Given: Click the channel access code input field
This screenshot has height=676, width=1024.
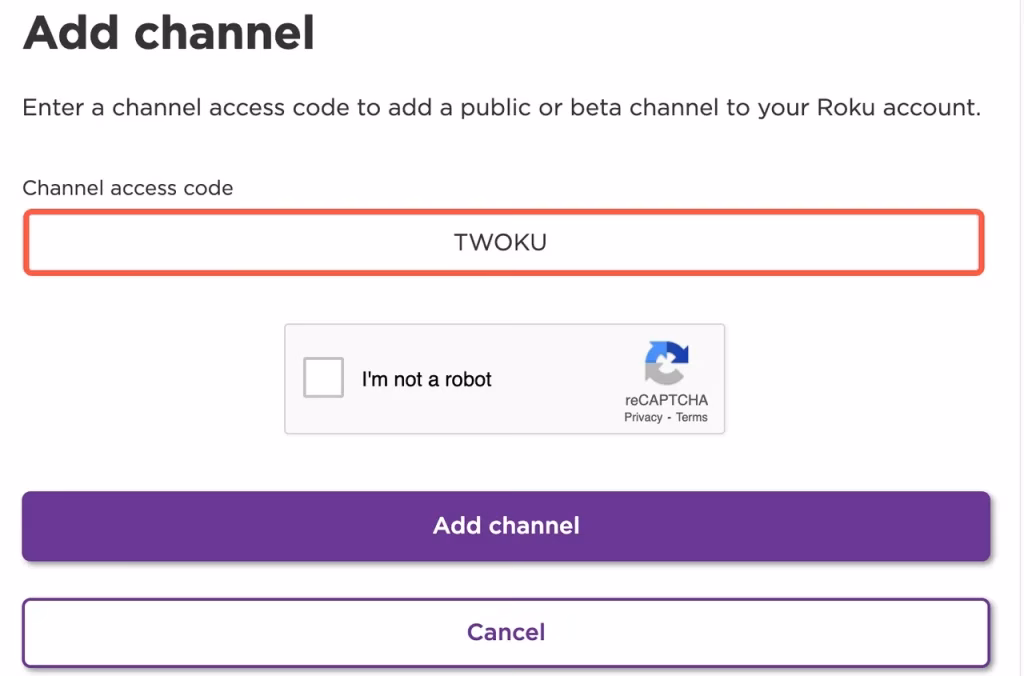Looking at the screenshot, I should (x=506, y=242).
